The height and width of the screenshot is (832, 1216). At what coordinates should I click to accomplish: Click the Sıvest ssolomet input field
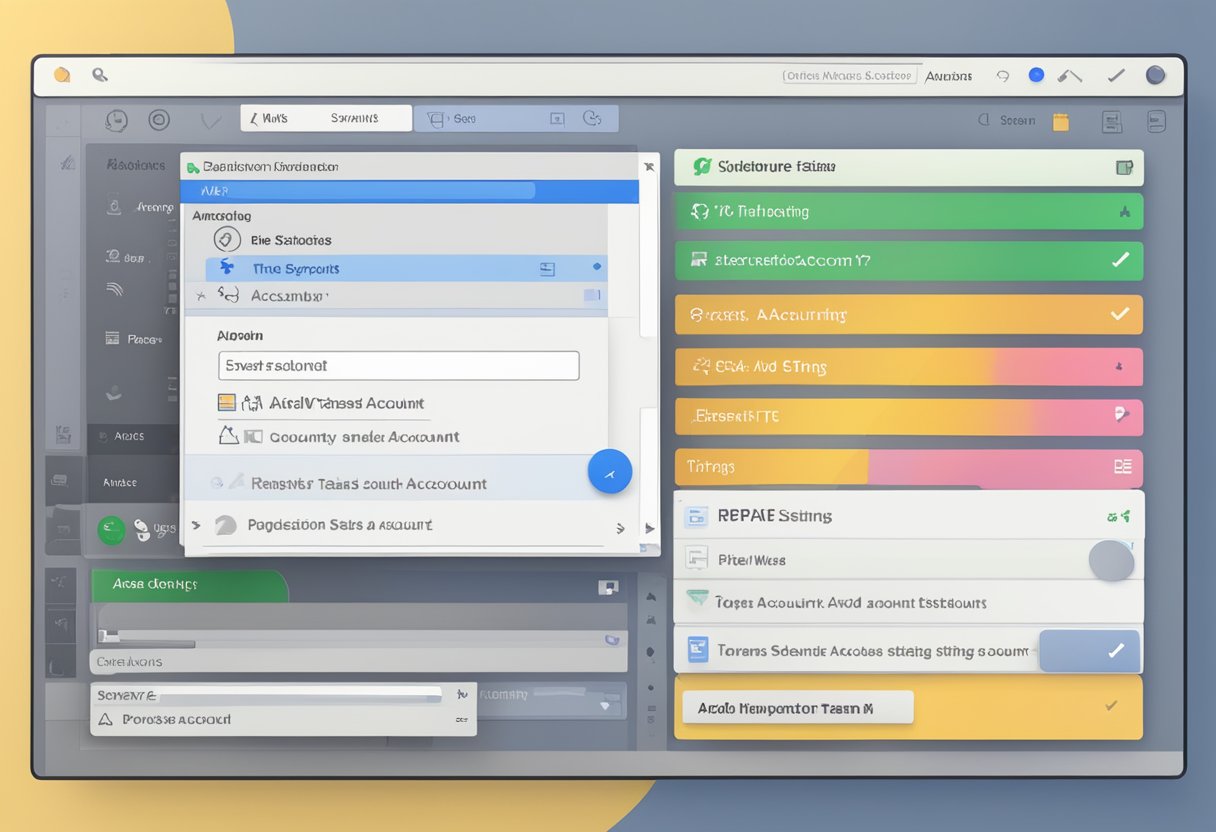tap(398, 366)
